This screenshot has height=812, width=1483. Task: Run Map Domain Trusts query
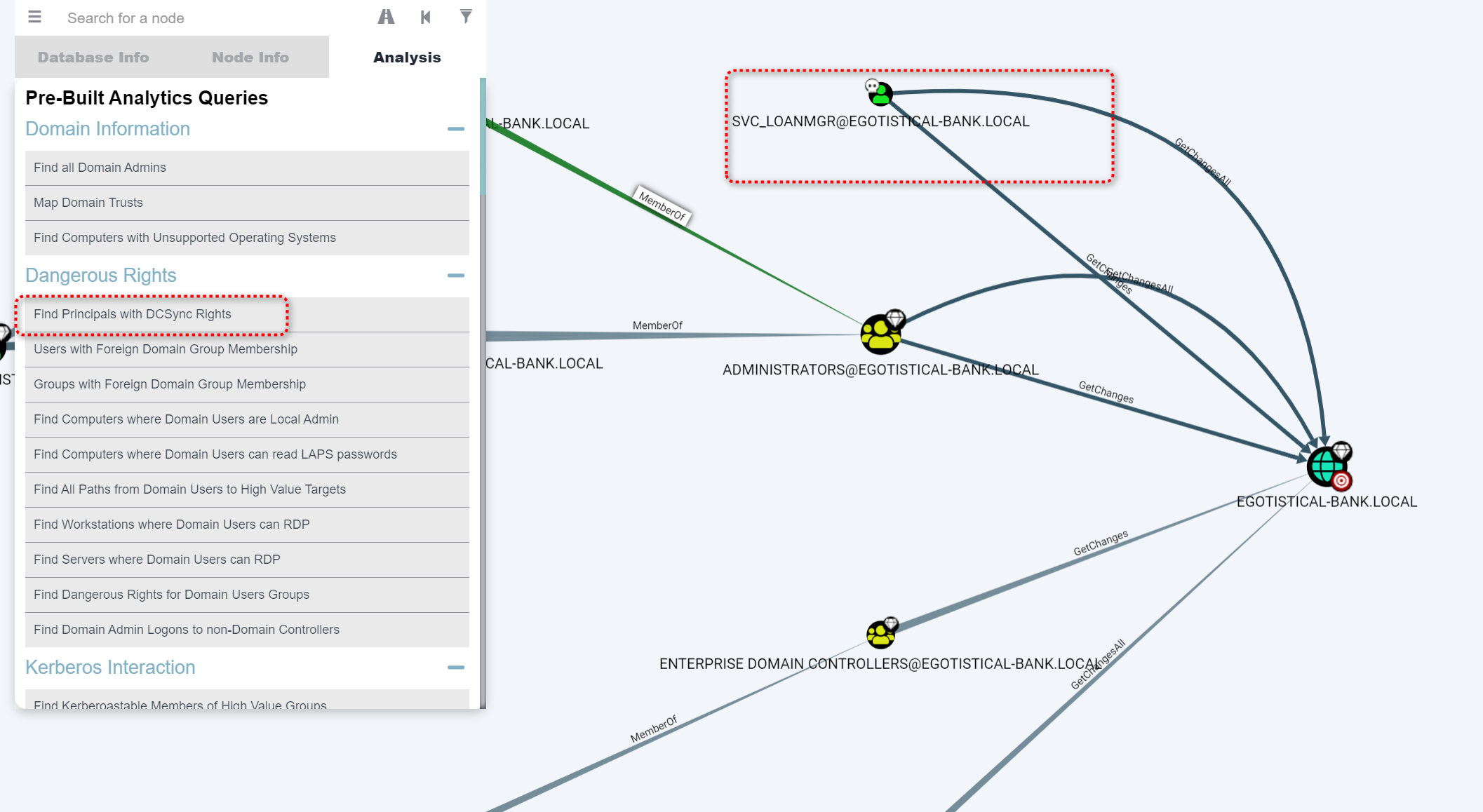coord(247,203)
